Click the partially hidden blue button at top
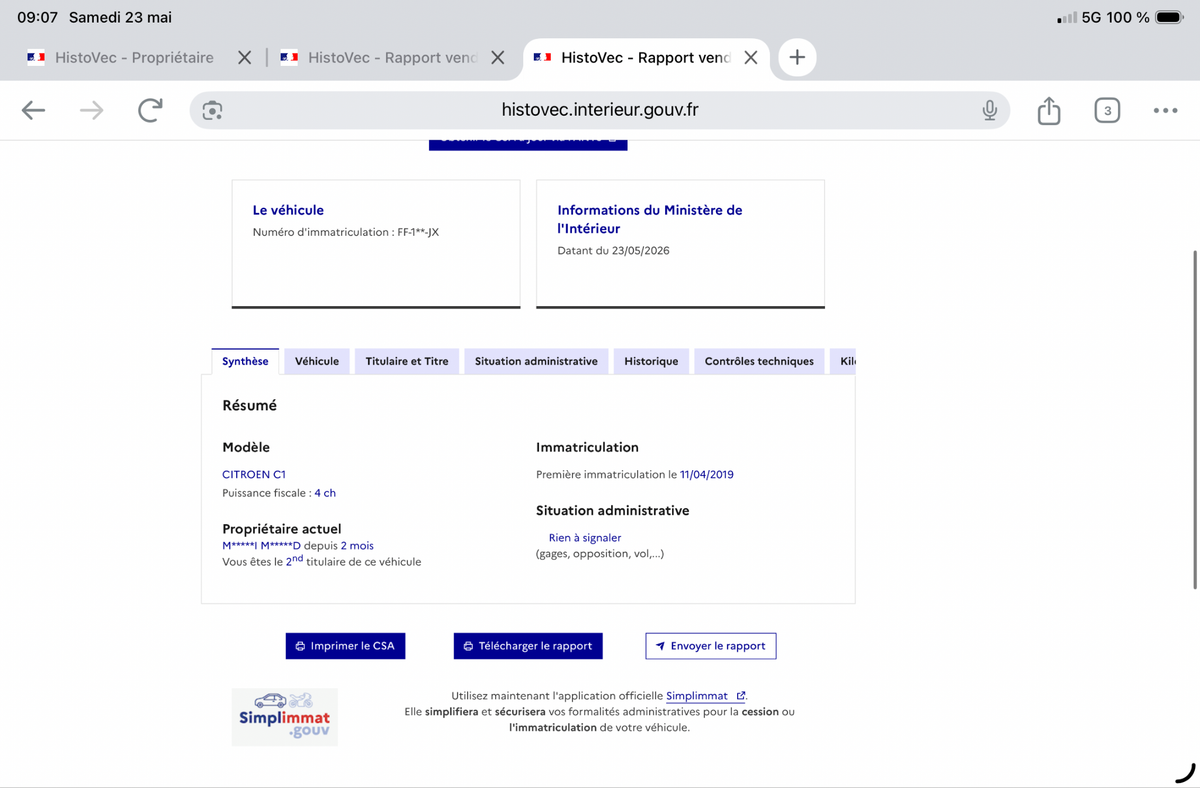 pos(528,144)
